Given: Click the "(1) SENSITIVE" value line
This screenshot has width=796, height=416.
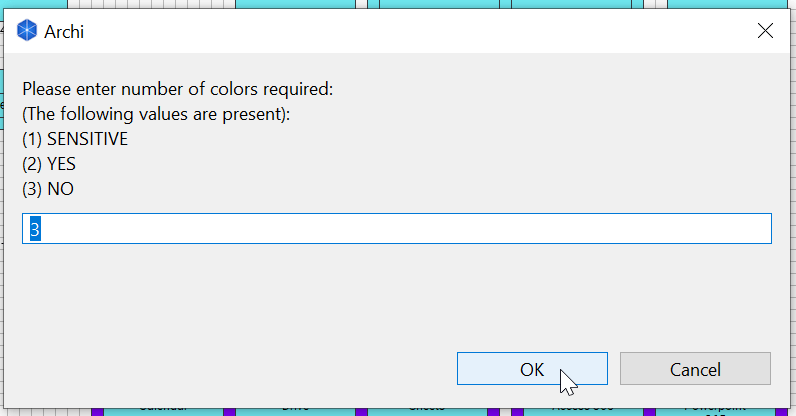Looking at the screenshot, I should [75, 139].
